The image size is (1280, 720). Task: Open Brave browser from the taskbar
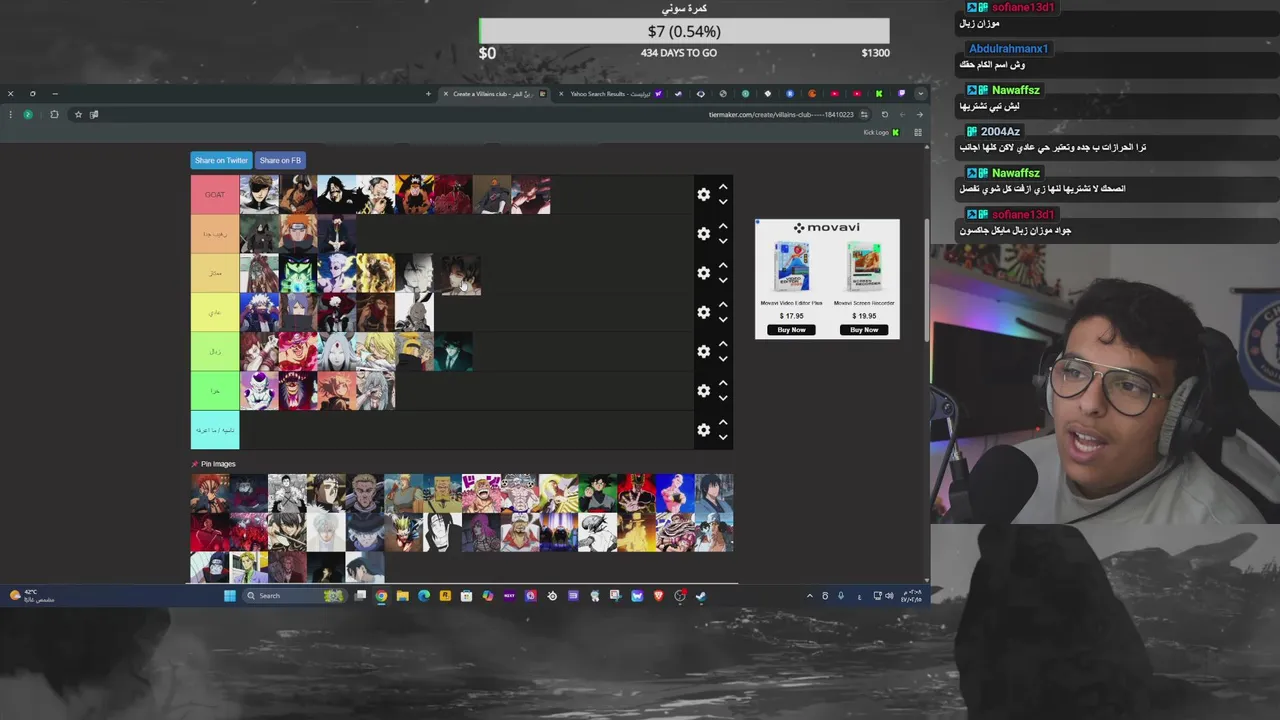pos(658,596)
